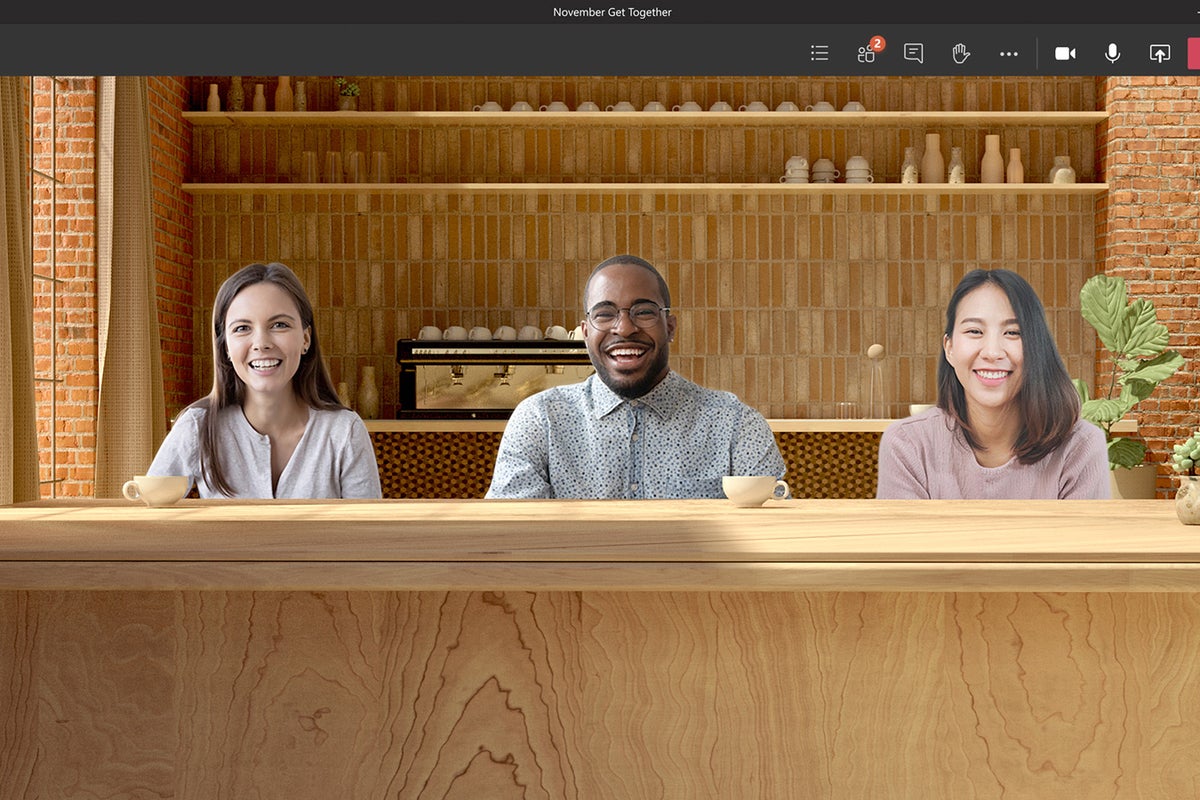Select the woman participant in the grey top
The height and width of the screenshot is (800, 1200).
266,381
